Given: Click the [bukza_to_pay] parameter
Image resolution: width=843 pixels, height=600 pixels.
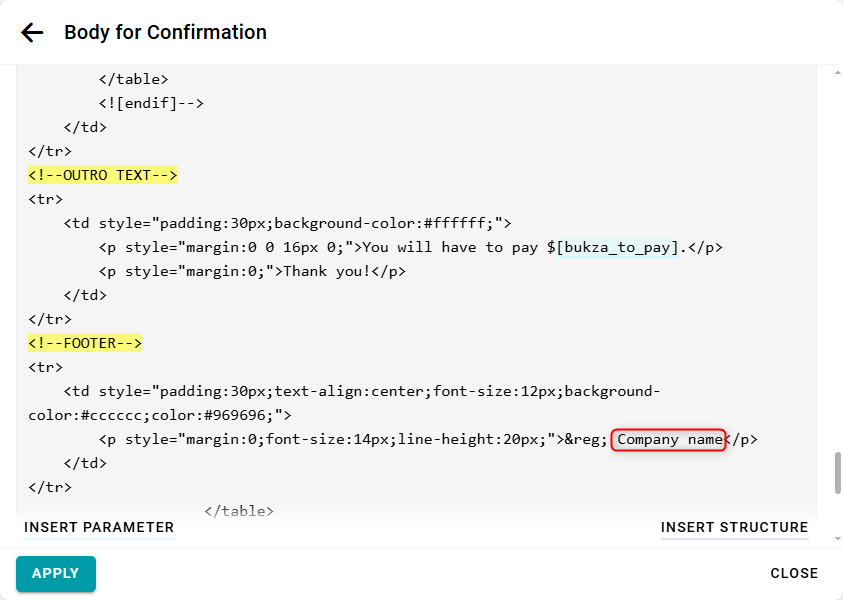Looking at the screenshot, I should [619, 247].
